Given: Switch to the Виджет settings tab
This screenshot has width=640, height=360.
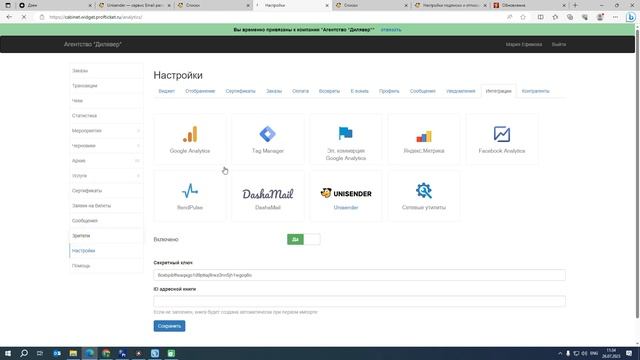Looking at the screenshot, I should [167, 91].
